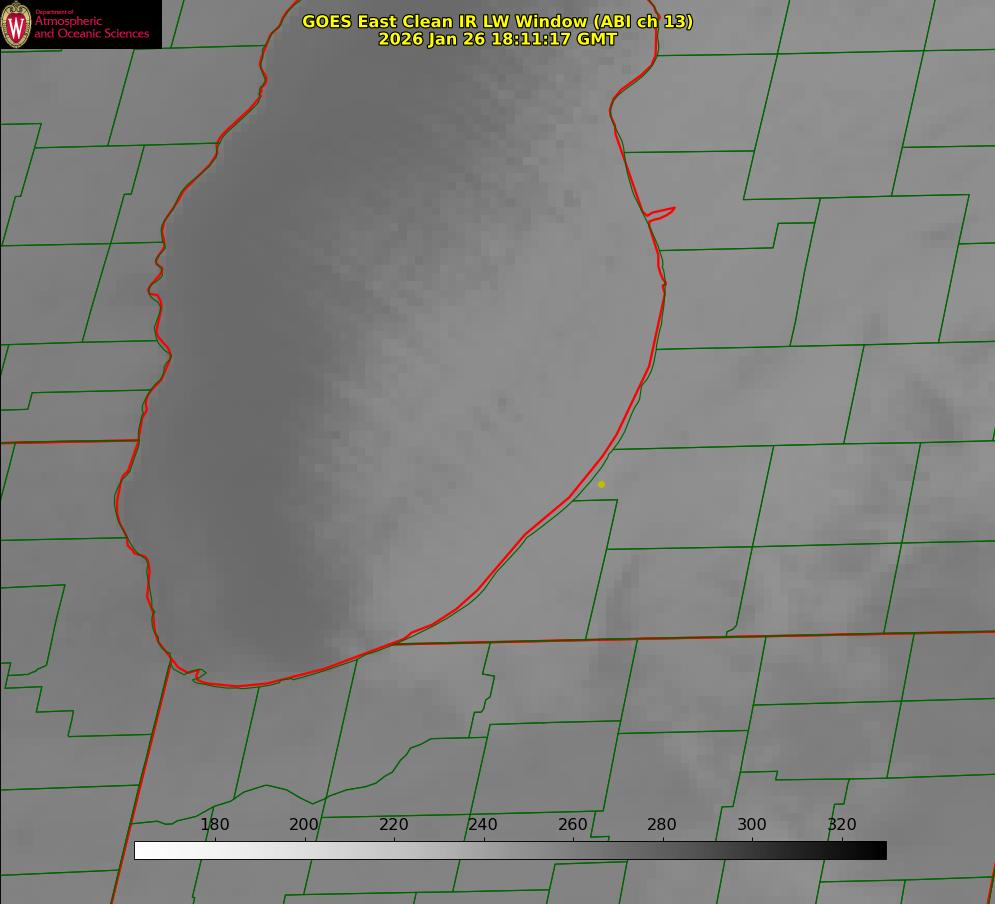Click the 2026 Jan 26 timestamp text

coord(497,39)
